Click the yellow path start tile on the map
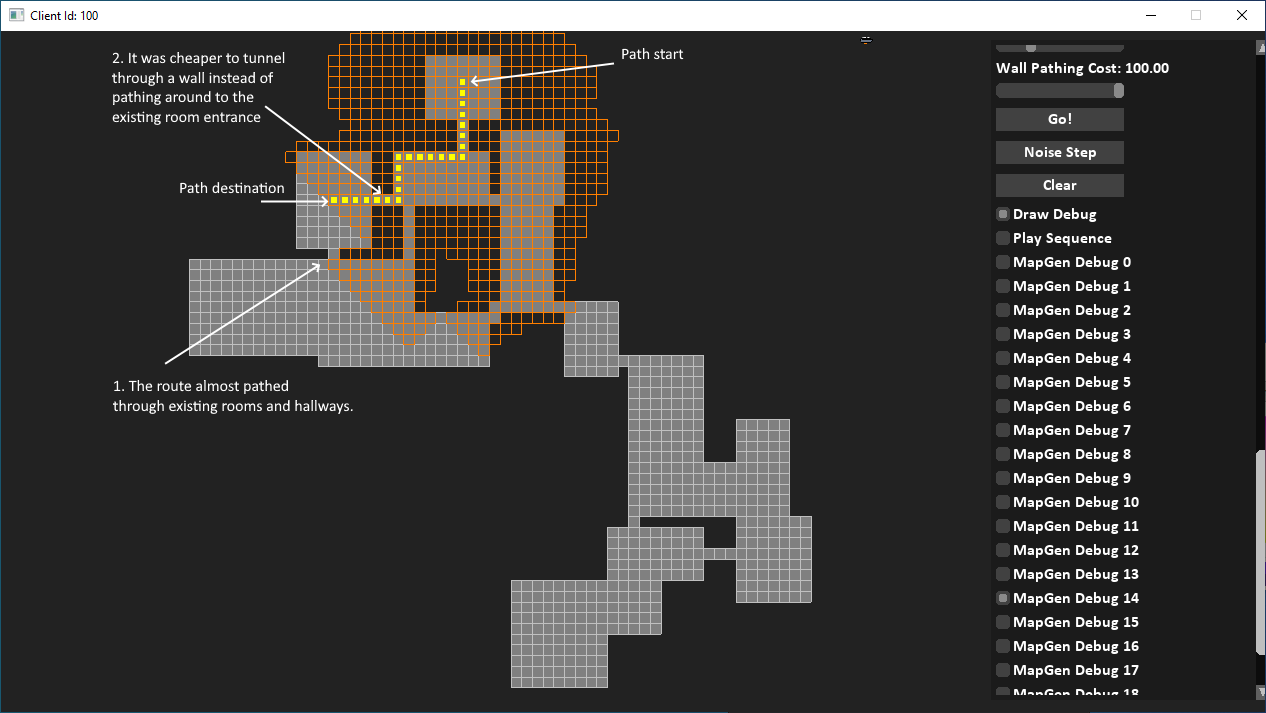 coord(462,82)
